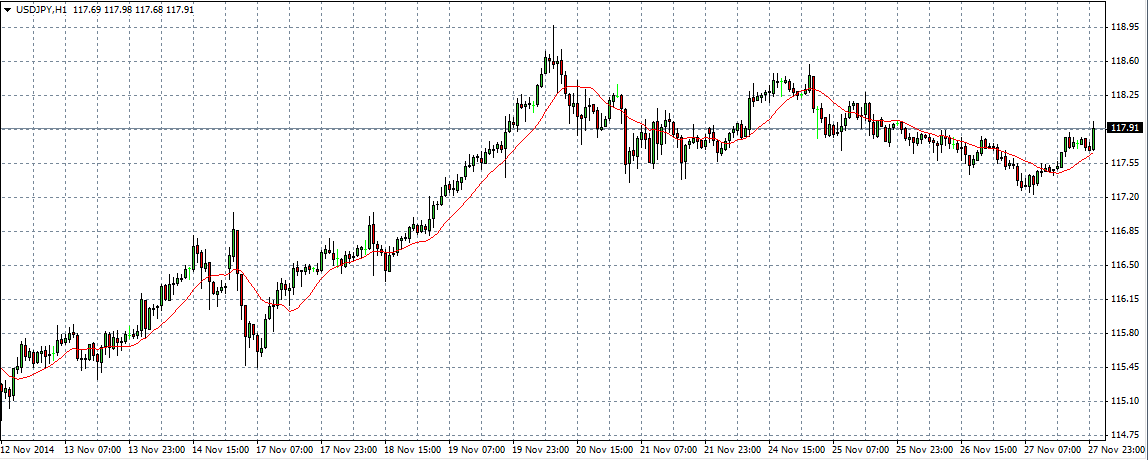Select the USDJPY,H1 chart title text
The image size is (1148, 460).
(42, 10)
